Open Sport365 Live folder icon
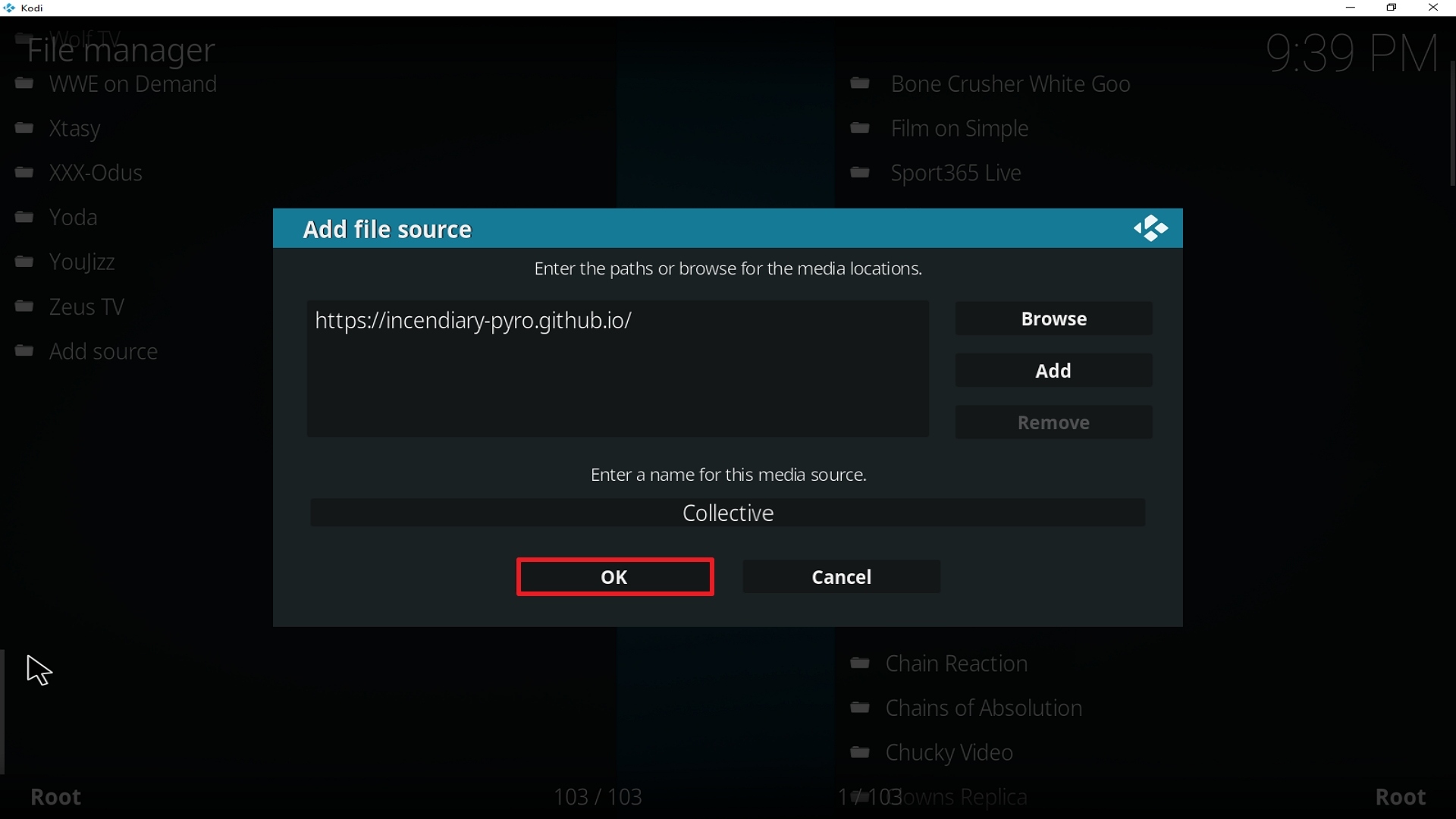The height and width of the screenshot is (819, 1456). pyautogui.click(x=860, y=173)
